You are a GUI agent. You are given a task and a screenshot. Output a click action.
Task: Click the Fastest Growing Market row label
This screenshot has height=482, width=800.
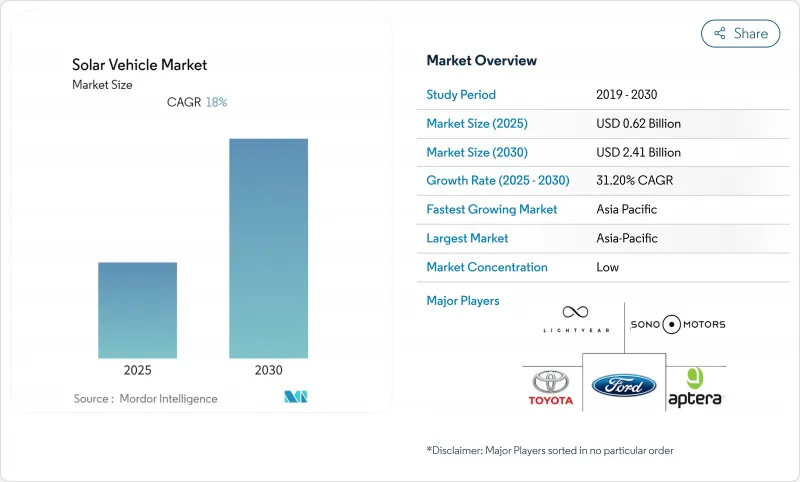click(x=492, y=210)
